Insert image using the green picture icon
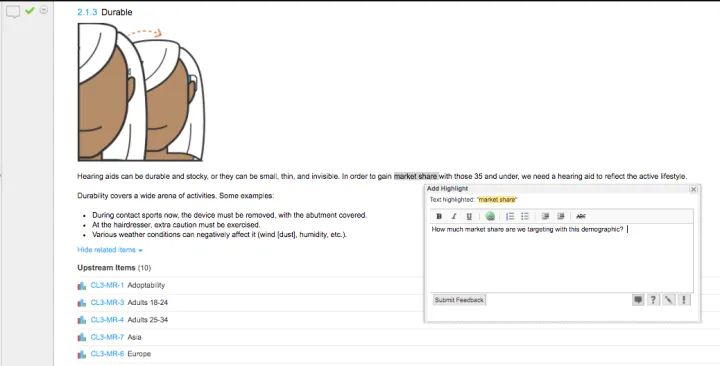This screenshot has height=366, width=720. point(490,216)
